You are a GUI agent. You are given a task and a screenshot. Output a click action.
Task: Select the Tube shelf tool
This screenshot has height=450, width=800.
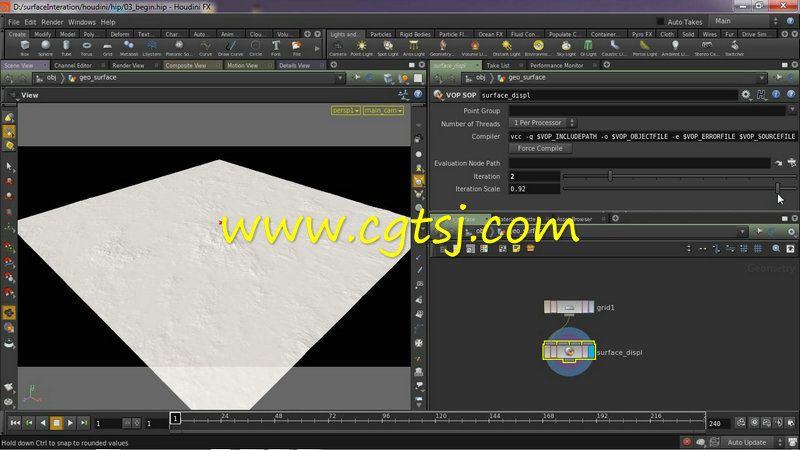[x=66, y=48]
